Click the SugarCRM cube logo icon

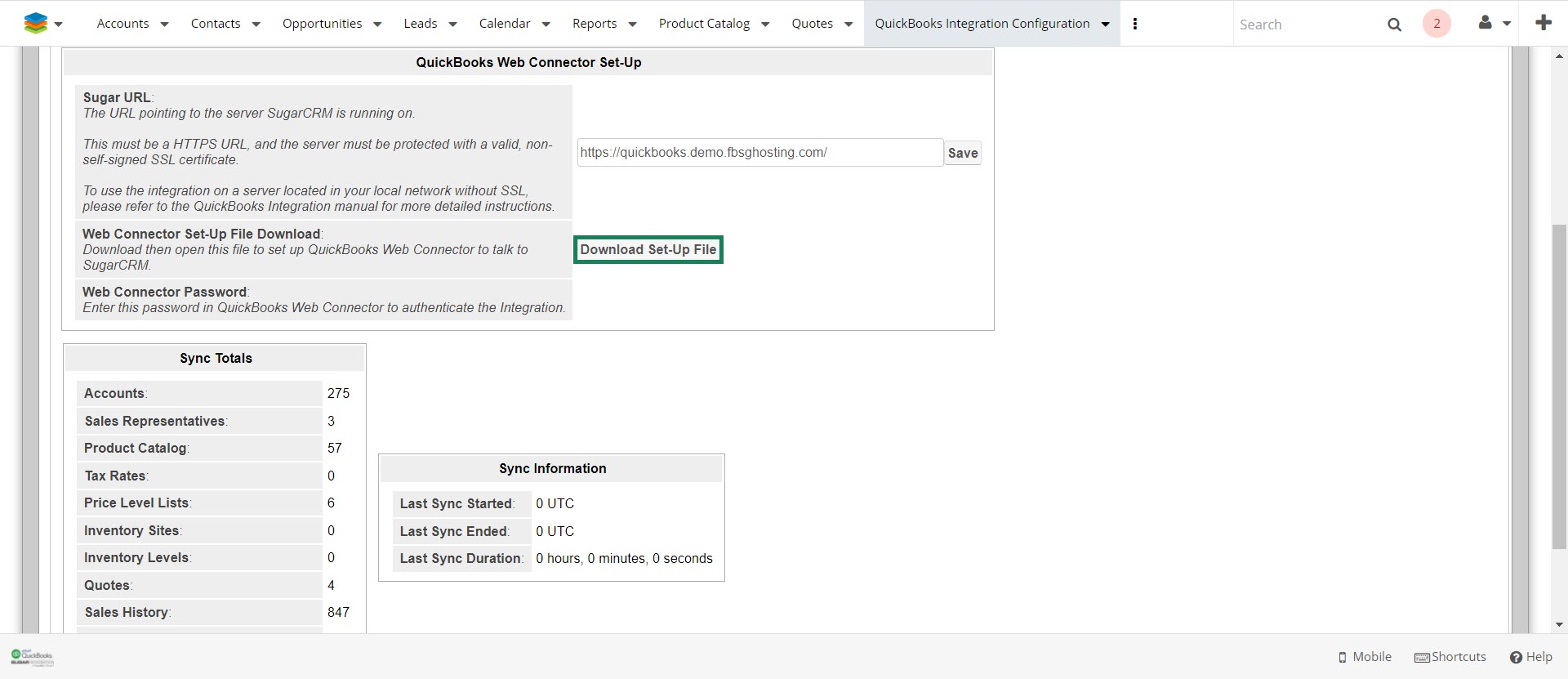click(x=35, y=24)
